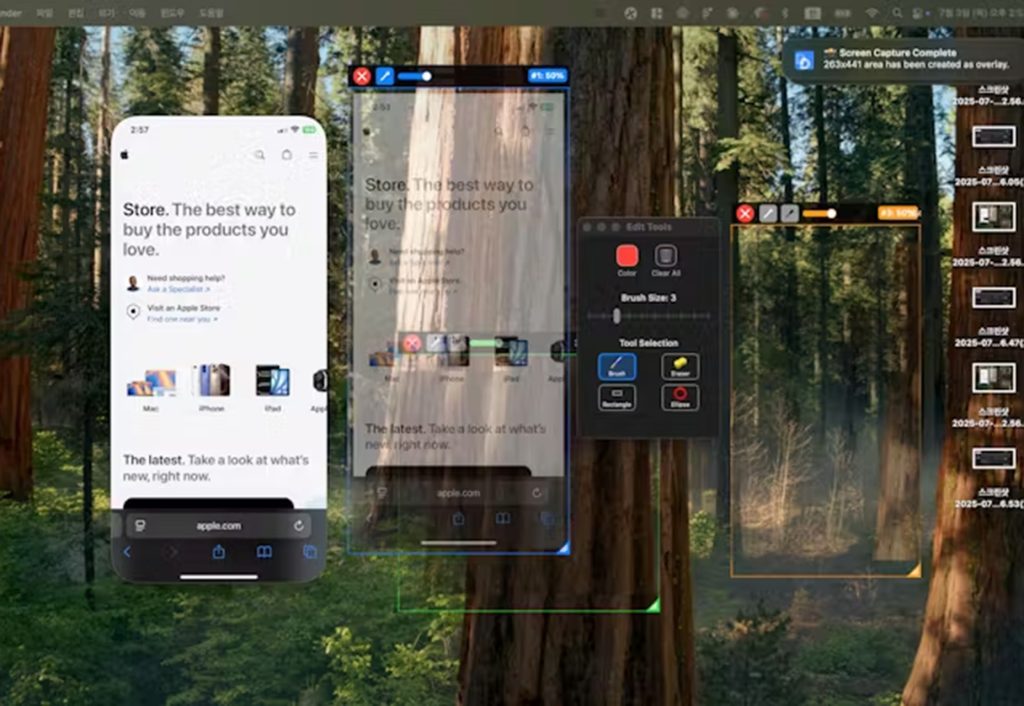Click the '#3: 50%' orange overlay label
The height and width of the screenshot is (706, 1024).
899,213
